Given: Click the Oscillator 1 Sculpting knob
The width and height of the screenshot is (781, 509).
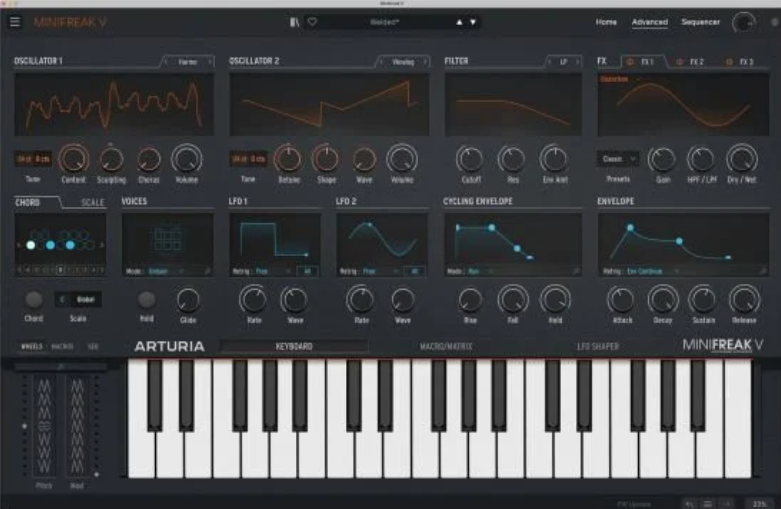Looking at the screenshot, I should pos(111,159).
